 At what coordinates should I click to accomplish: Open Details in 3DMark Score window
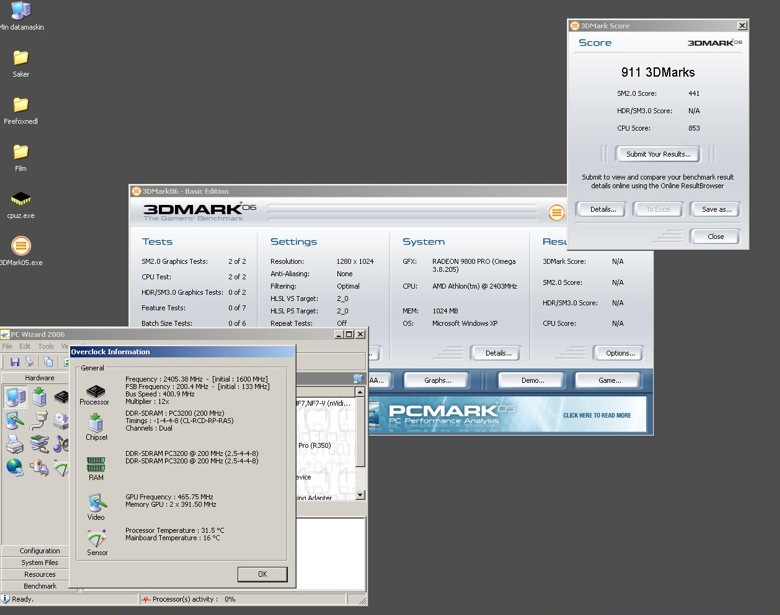pyautogui.click(x=603, y=209)
